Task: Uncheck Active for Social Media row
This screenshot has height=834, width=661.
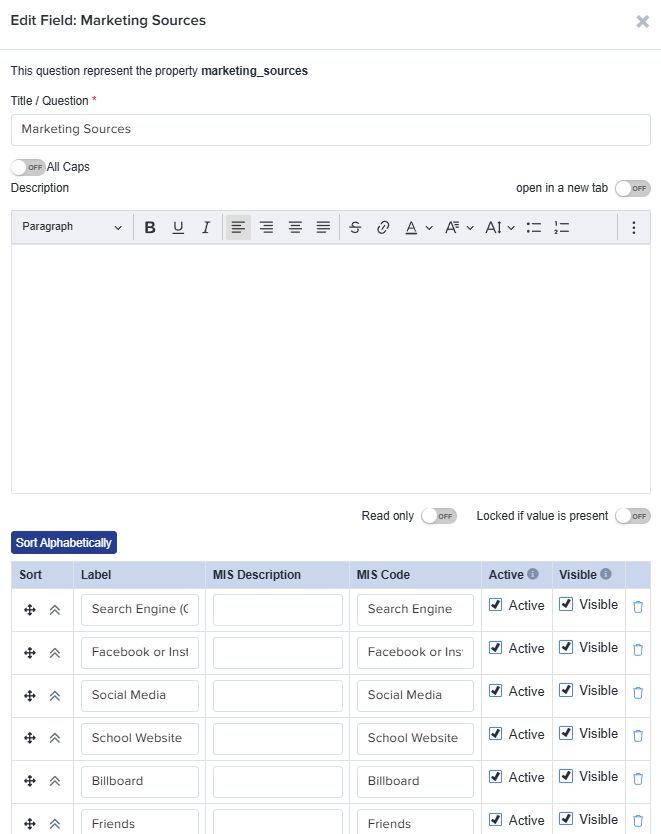Action: (x=496, y=691)
